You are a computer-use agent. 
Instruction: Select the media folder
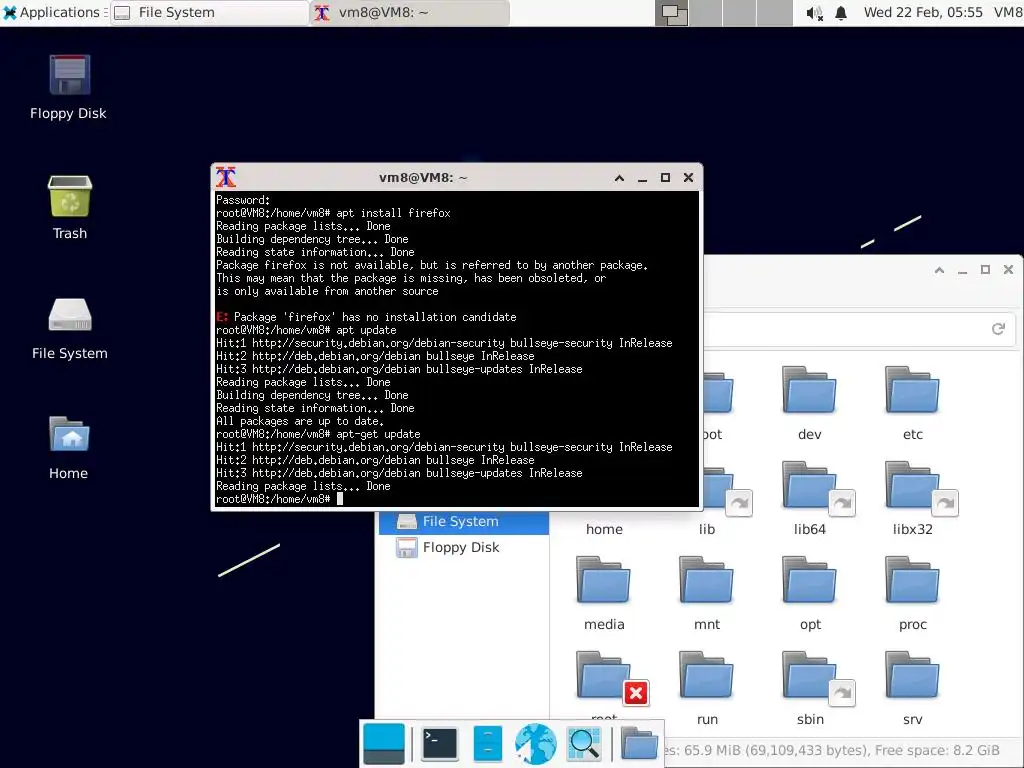604,593
